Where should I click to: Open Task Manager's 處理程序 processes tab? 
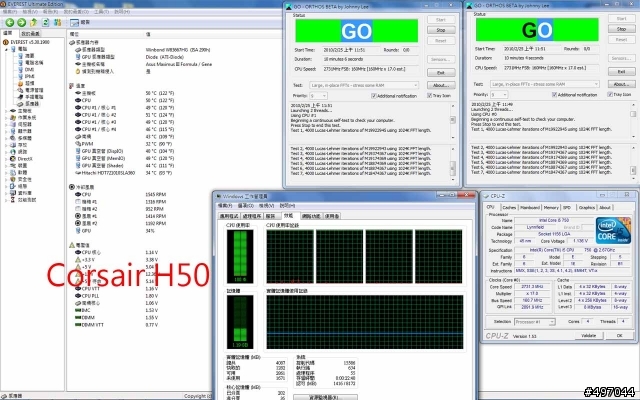click(252, 216)
